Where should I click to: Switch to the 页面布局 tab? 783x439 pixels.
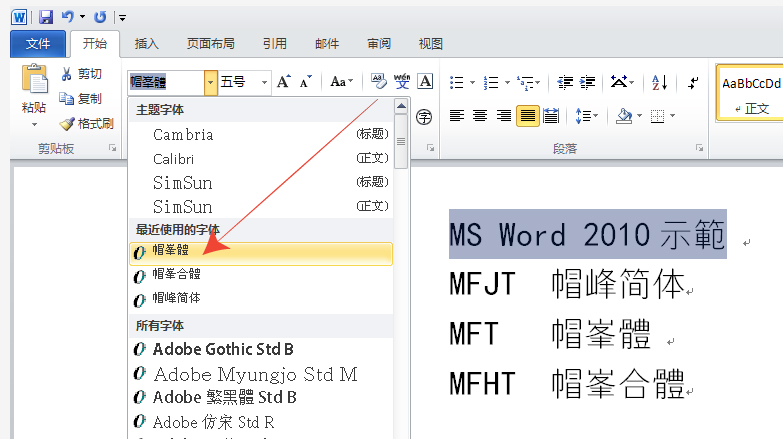(210, 44)
